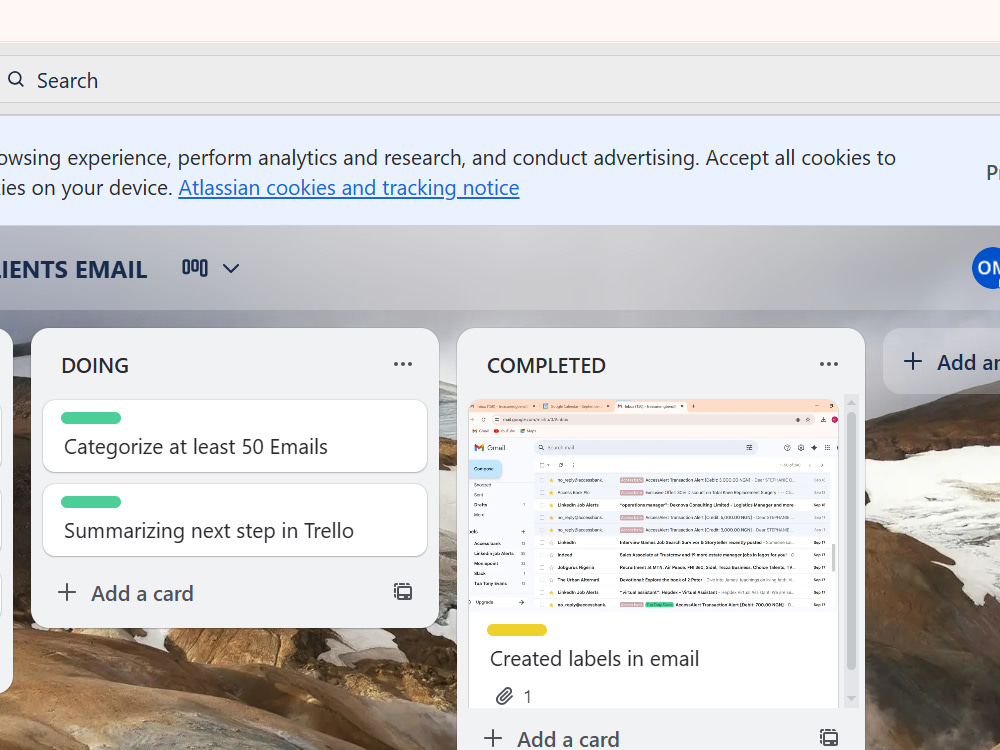The image size is (1000, 750).
Task: Open Atlassian cookies and tracking notice link
Action: tap(349, 188)
